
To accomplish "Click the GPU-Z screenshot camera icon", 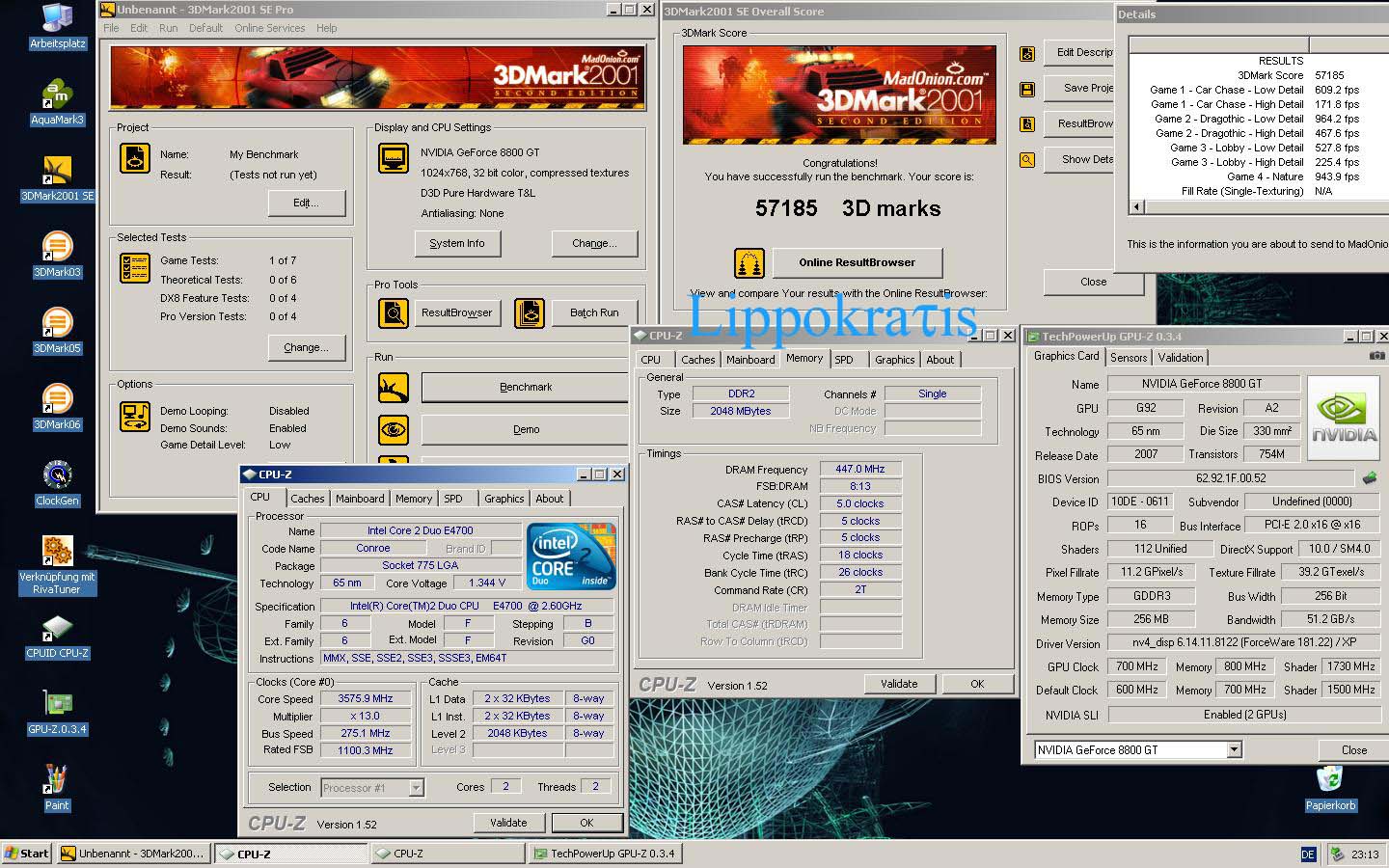I will 1376,356.
